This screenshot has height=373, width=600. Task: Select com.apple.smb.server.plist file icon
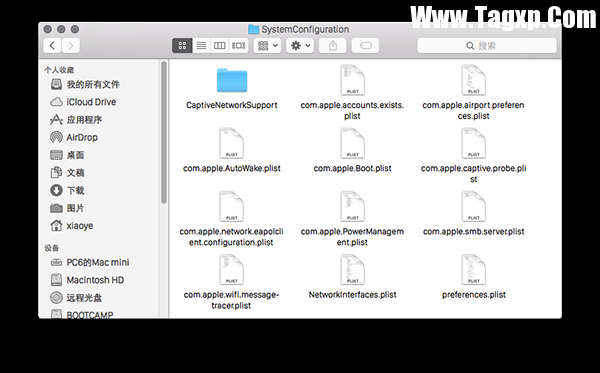pos(473,206)
